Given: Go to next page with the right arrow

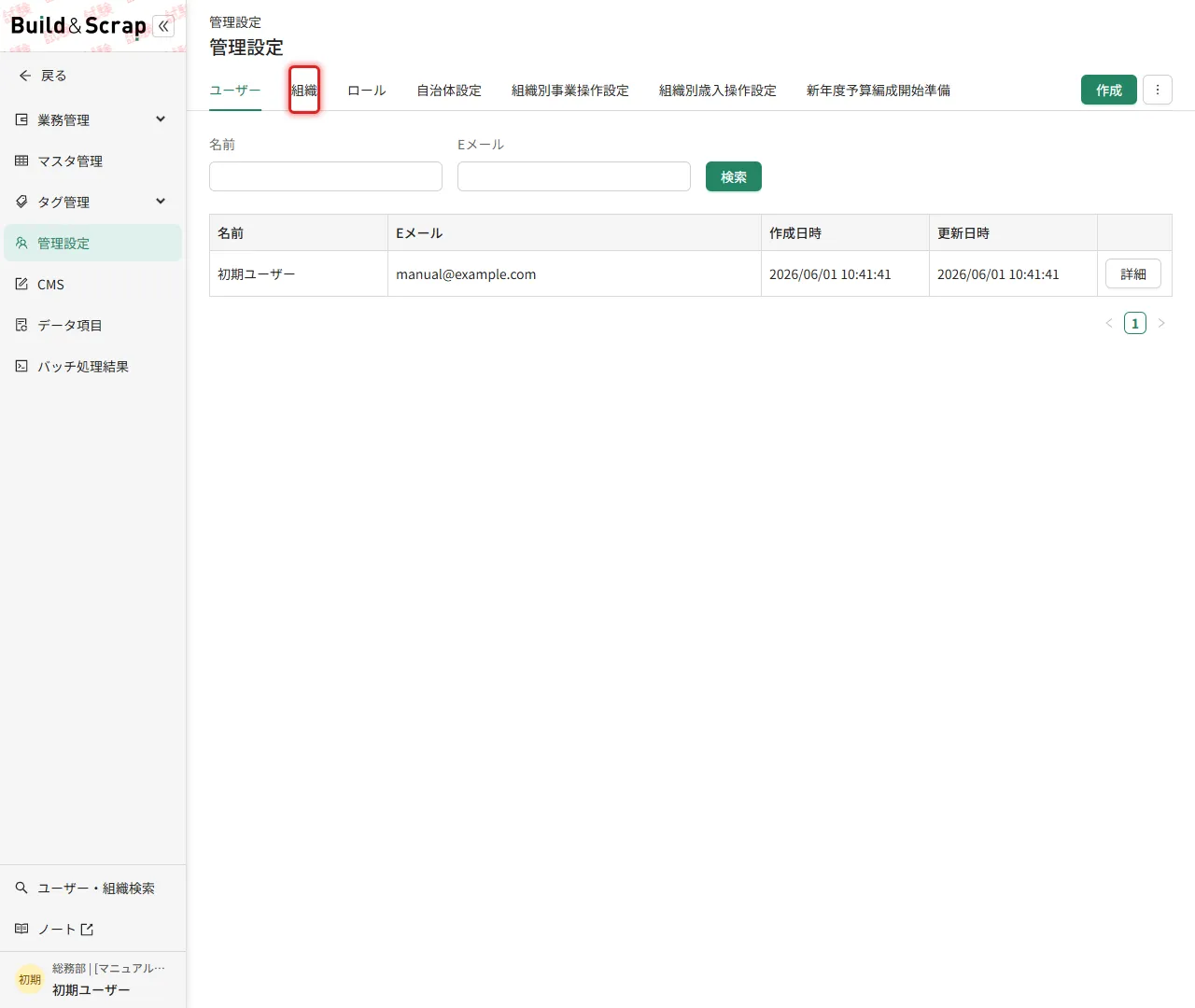Looking at the screenshot, I should point(1161,323).
